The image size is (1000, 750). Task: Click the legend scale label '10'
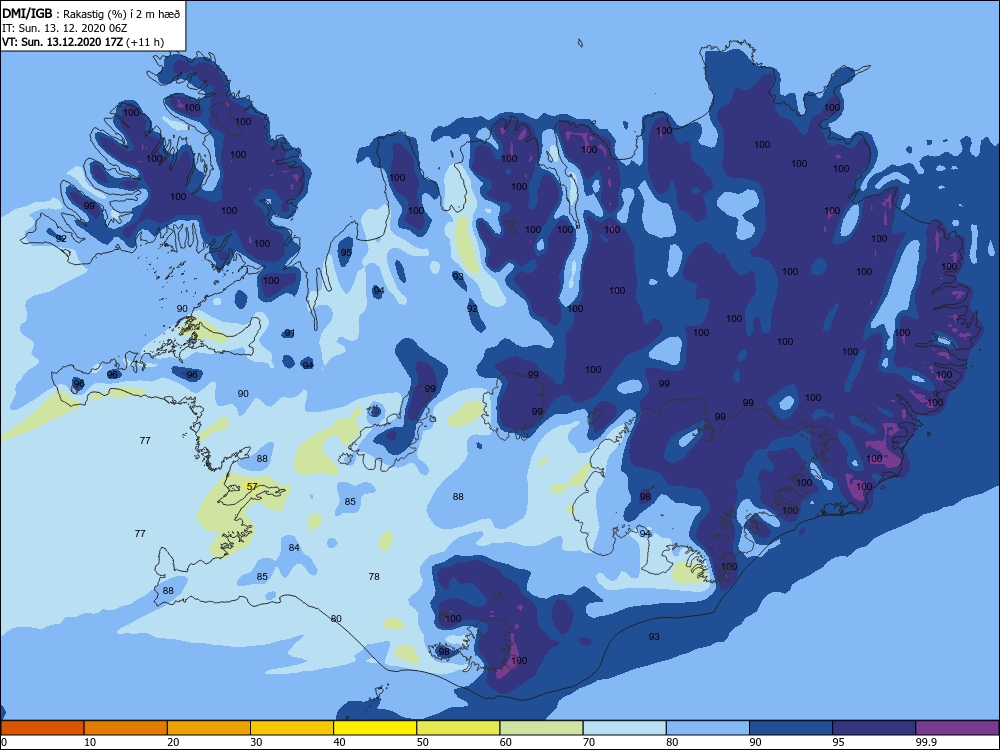coord(90,742)
